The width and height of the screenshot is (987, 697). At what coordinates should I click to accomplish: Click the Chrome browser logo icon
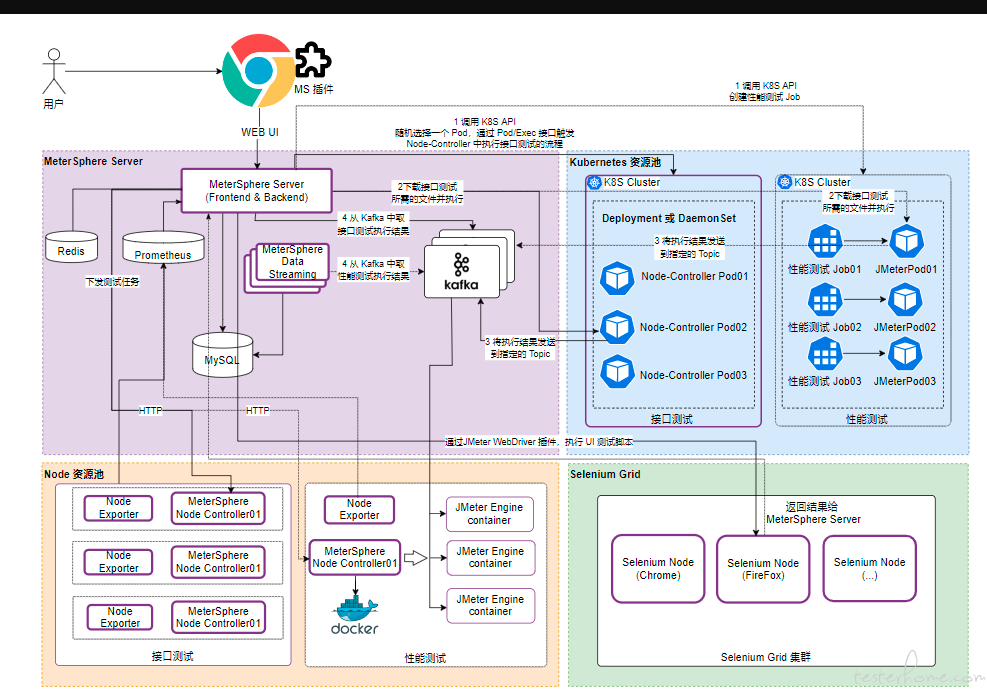258,71
